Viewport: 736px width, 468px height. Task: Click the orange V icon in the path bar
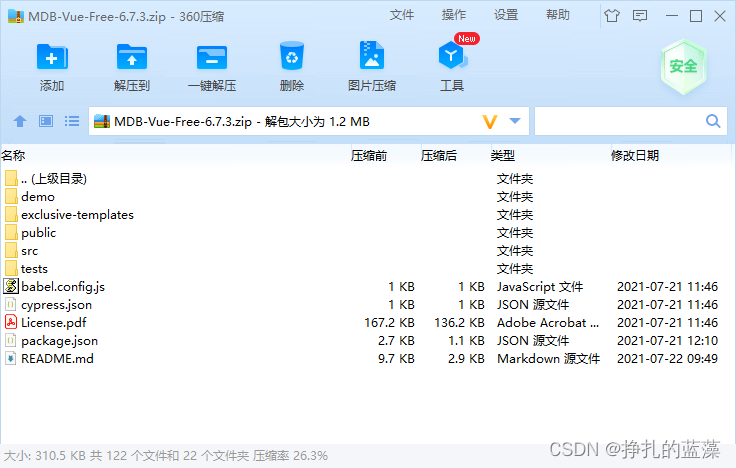[490, 122]
